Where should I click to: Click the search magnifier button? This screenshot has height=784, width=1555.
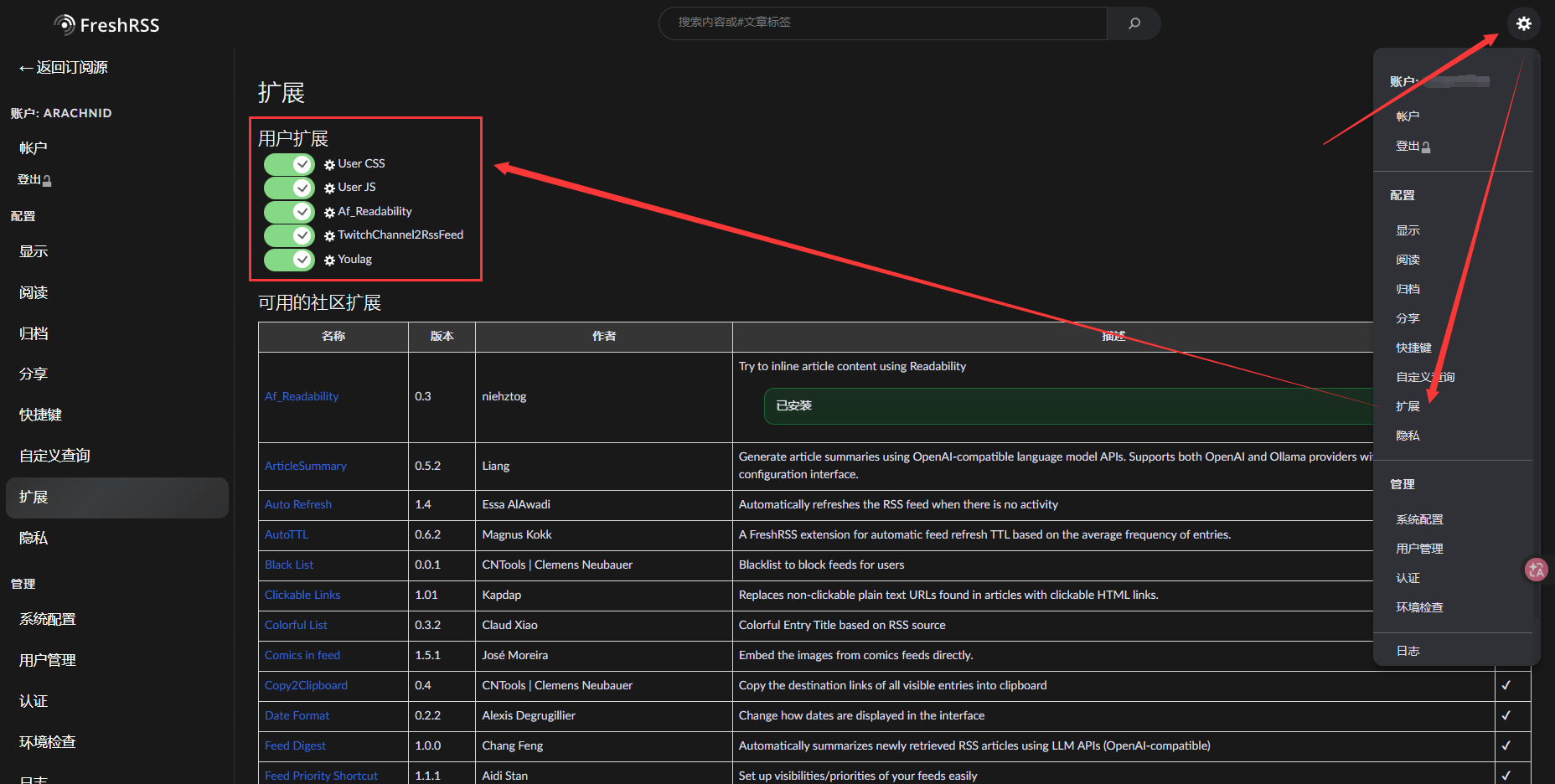point(1134,23)
